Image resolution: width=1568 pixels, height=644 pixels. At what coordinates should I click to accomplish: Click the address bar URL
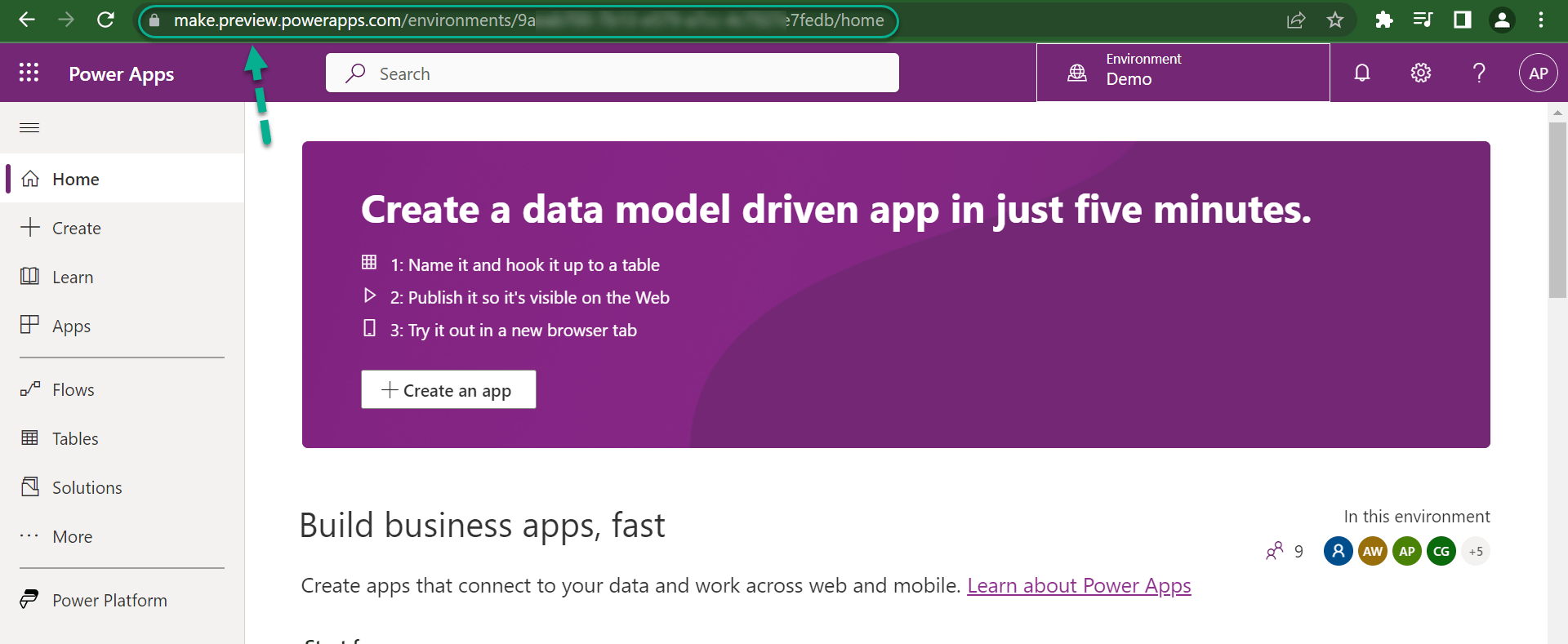[x=528, y=20]
